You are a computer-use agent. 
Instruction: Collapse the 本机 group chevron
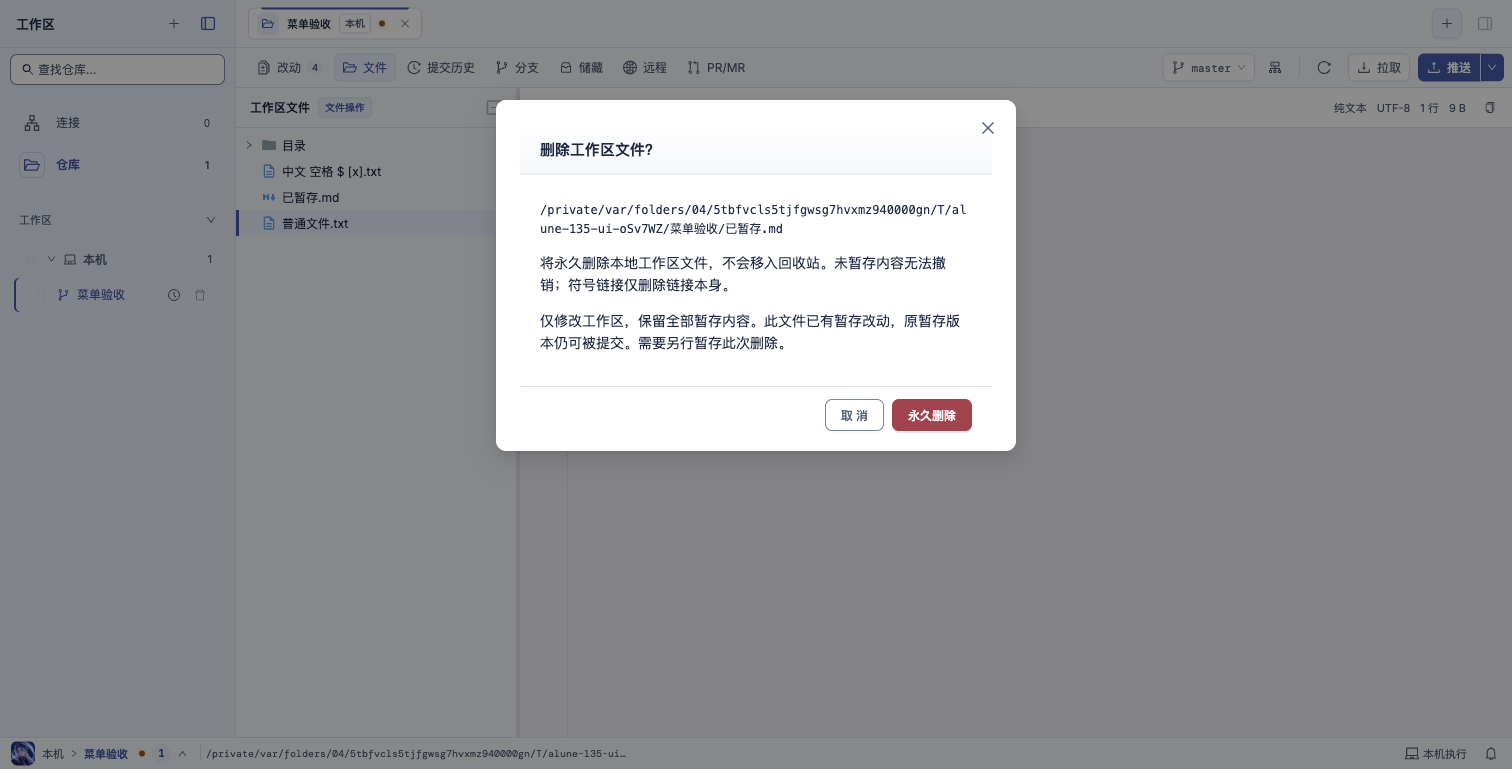(x=51, y=259)
